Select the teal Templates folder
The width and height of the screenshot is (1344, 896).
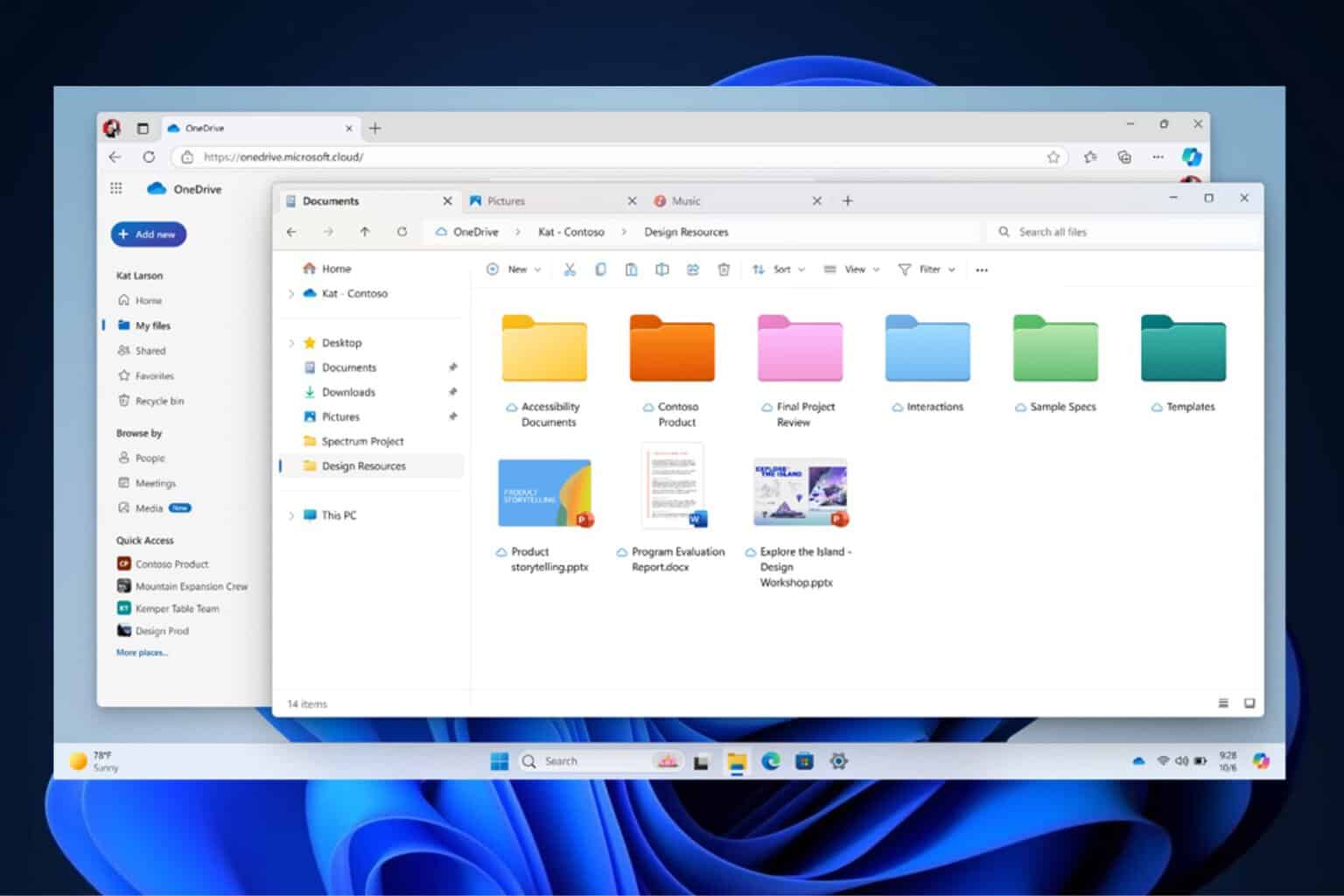pyautogui.click(x=1183, y=363)
